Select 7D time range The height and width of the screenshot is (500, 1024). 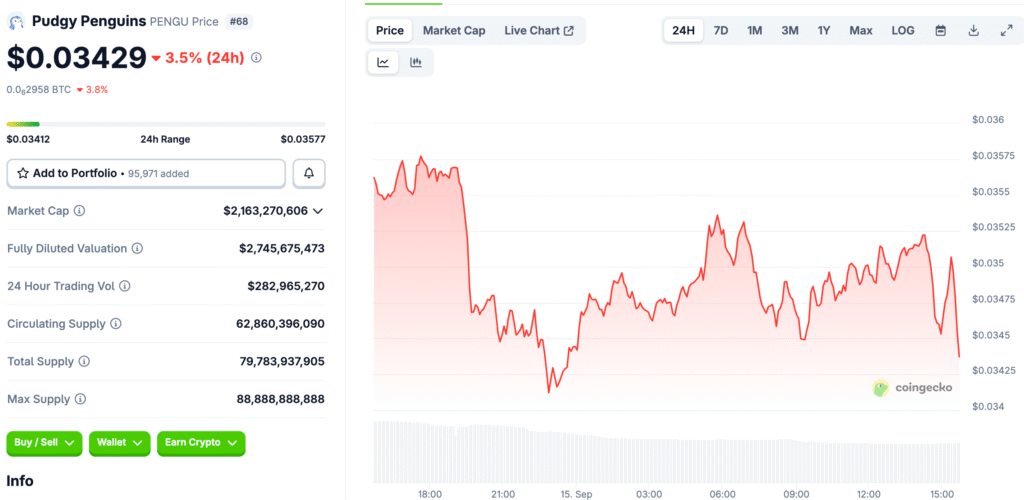[x=721, y=31]
